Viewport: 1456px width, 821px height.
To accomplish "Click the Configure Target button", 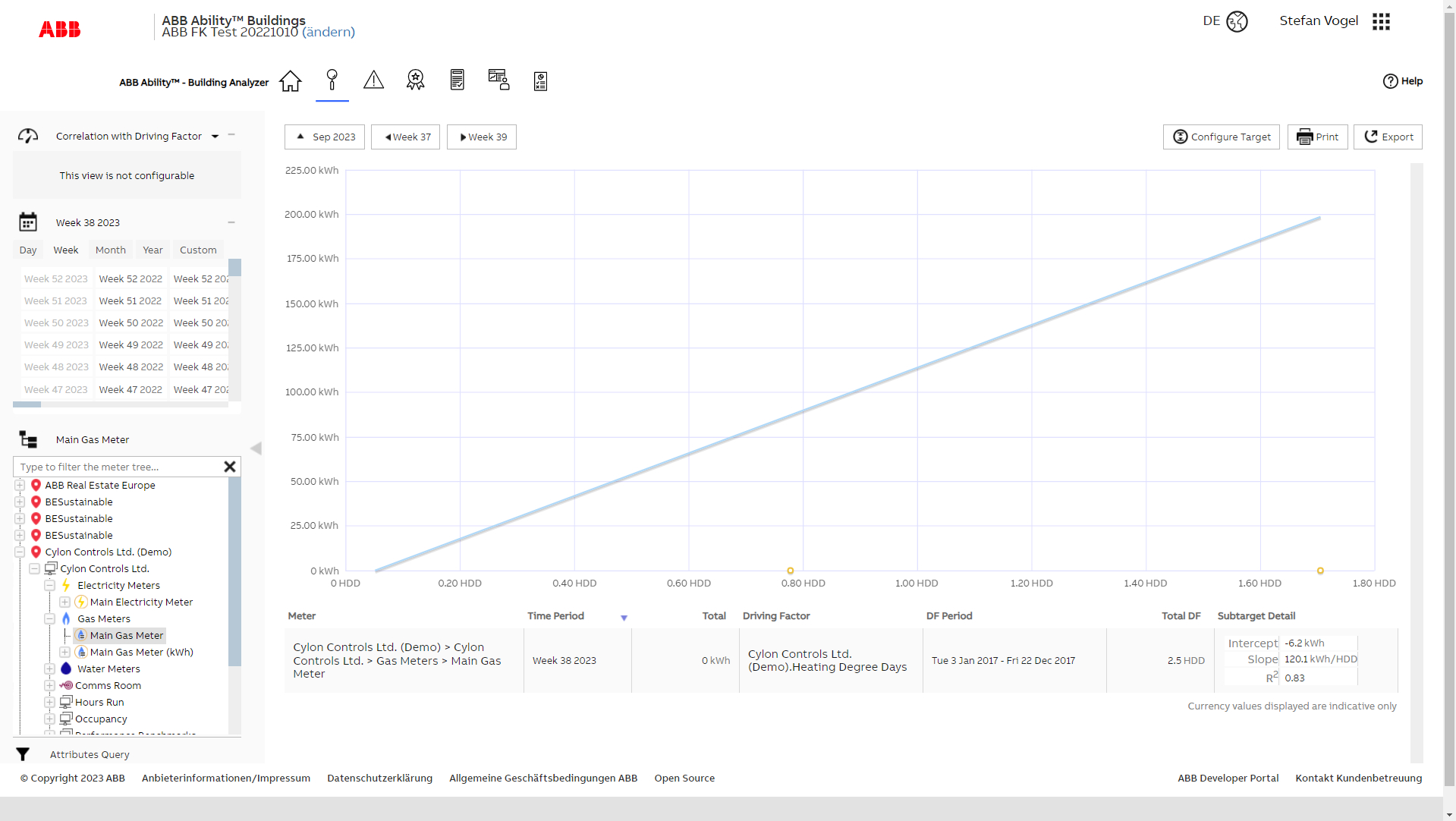I will (x=1221, y=137).
